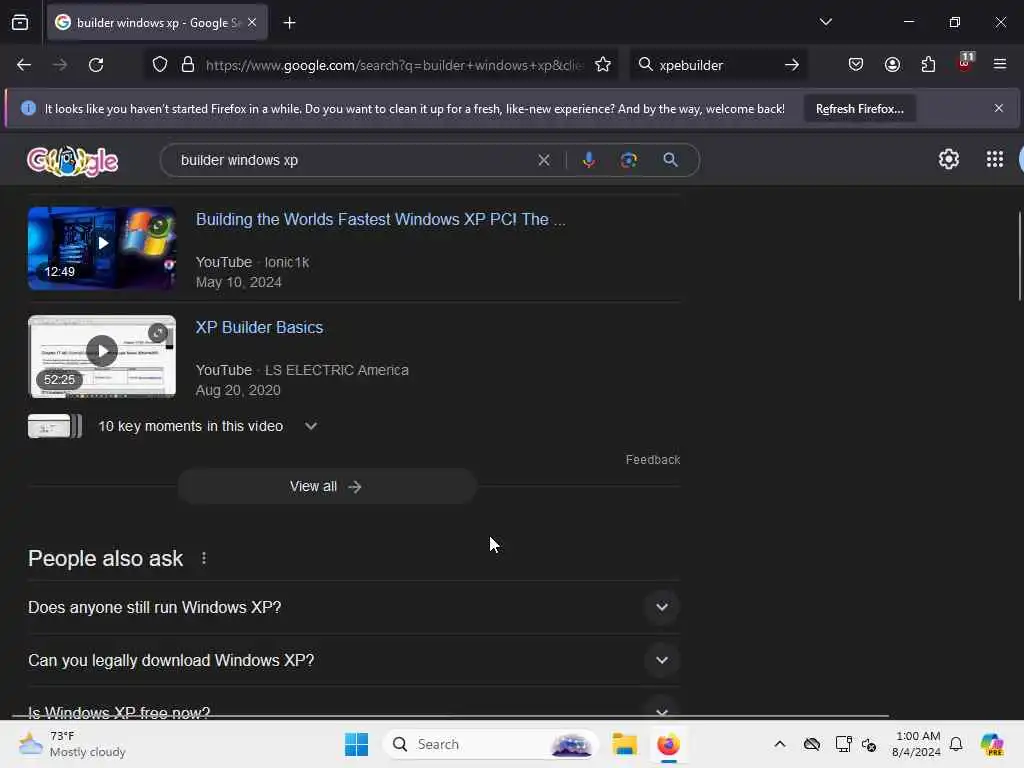
Task: Open the Firefox View tab list icon
Action: coord(20,23)
